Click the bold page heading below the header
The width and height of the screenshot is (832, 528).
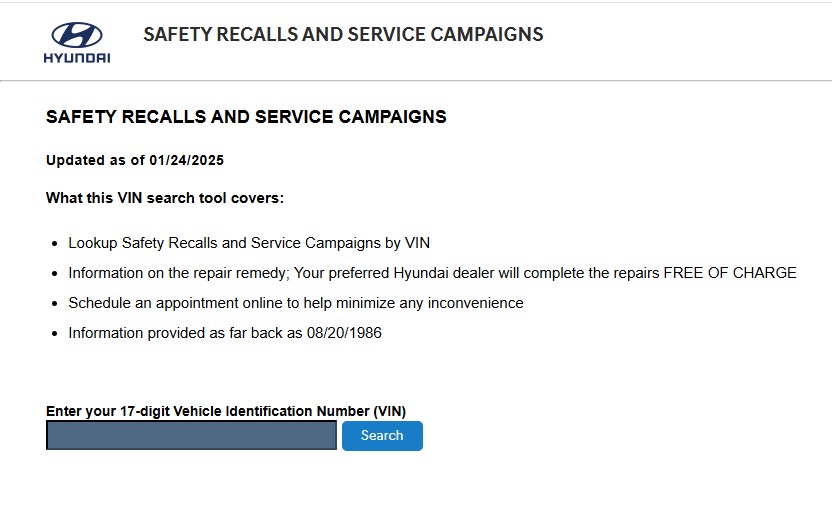point(246,117)
